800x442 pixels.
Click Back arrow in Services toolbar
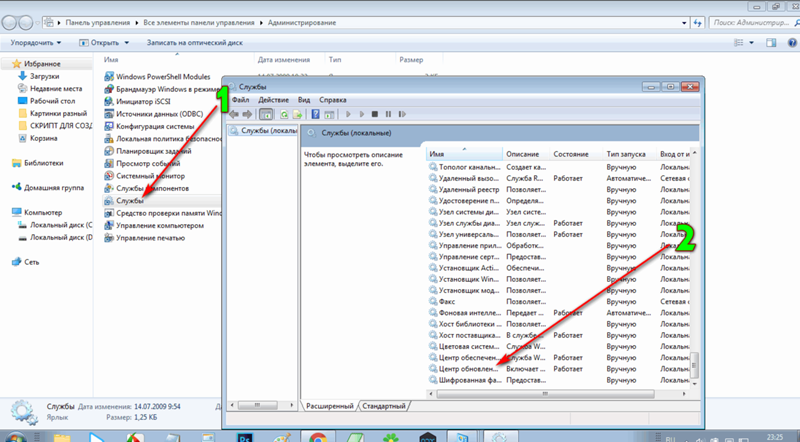pyautogui.click(x=234, y=114)
